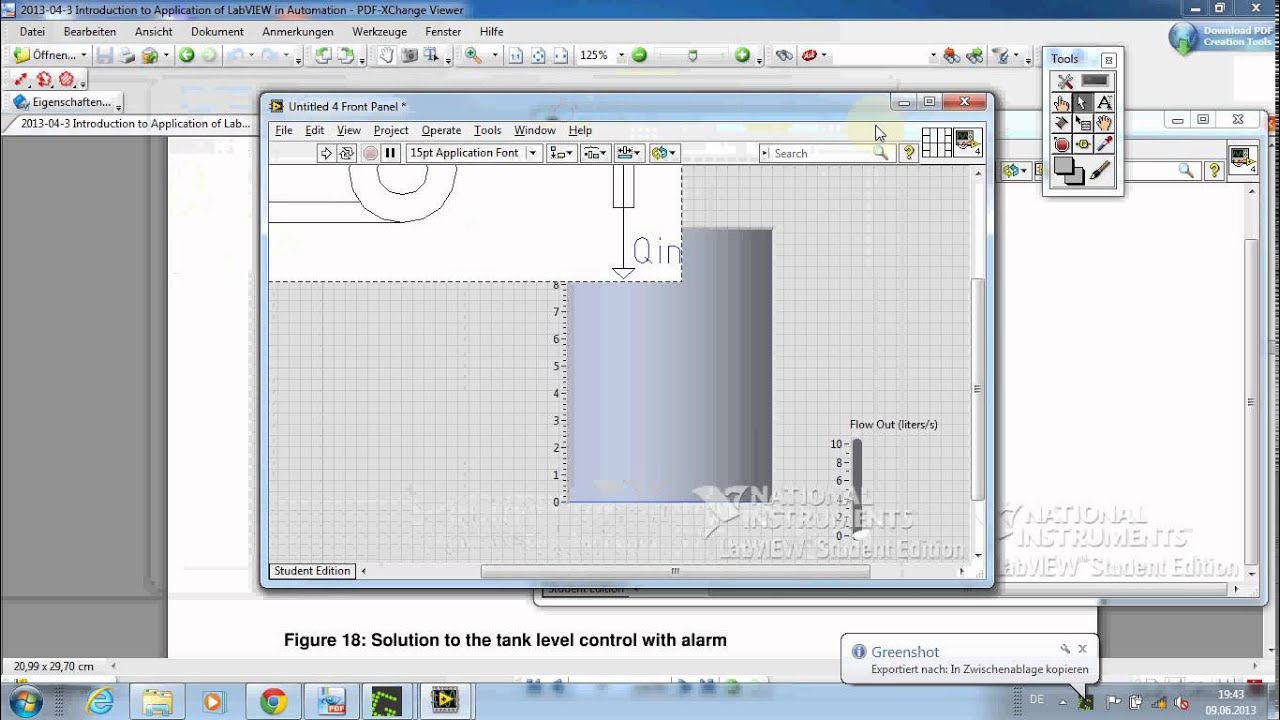This screenshot has height=720, width=1280.
Task: Click the Download PDF Creation Tools link
Action: tap(1222, 37)
